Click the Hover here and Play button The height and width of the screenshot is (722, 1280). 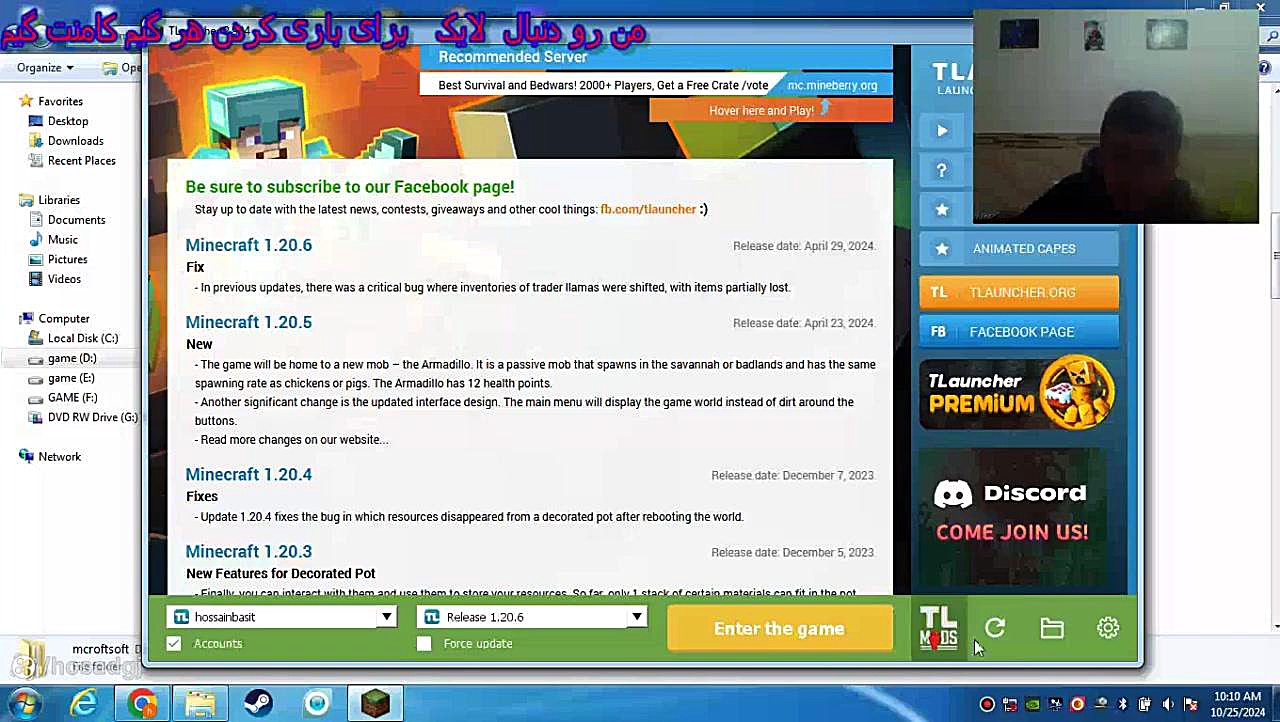(771, 110)
